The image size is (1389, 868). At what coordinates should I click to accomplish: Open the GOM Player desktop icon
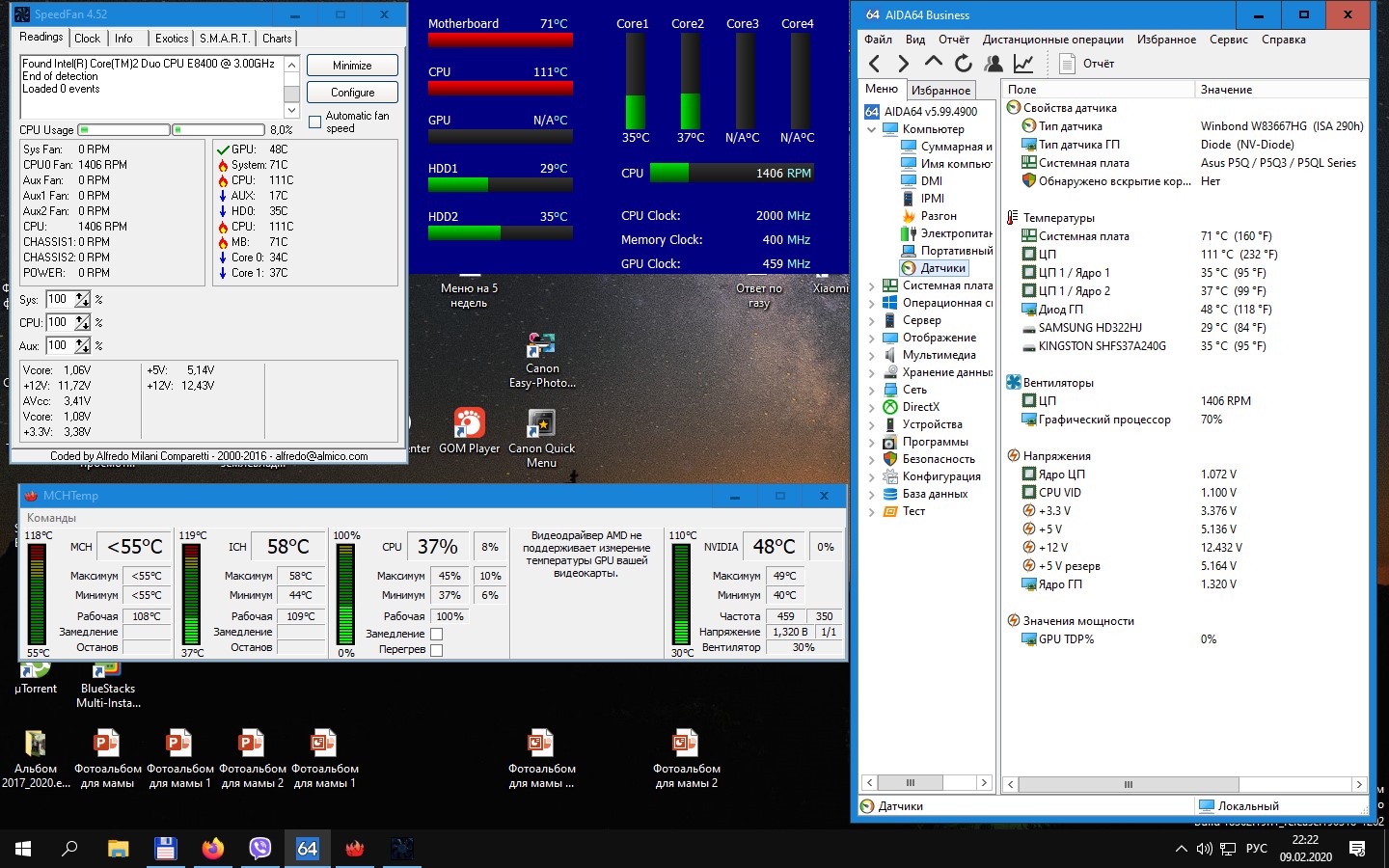[x=470, y=430]
